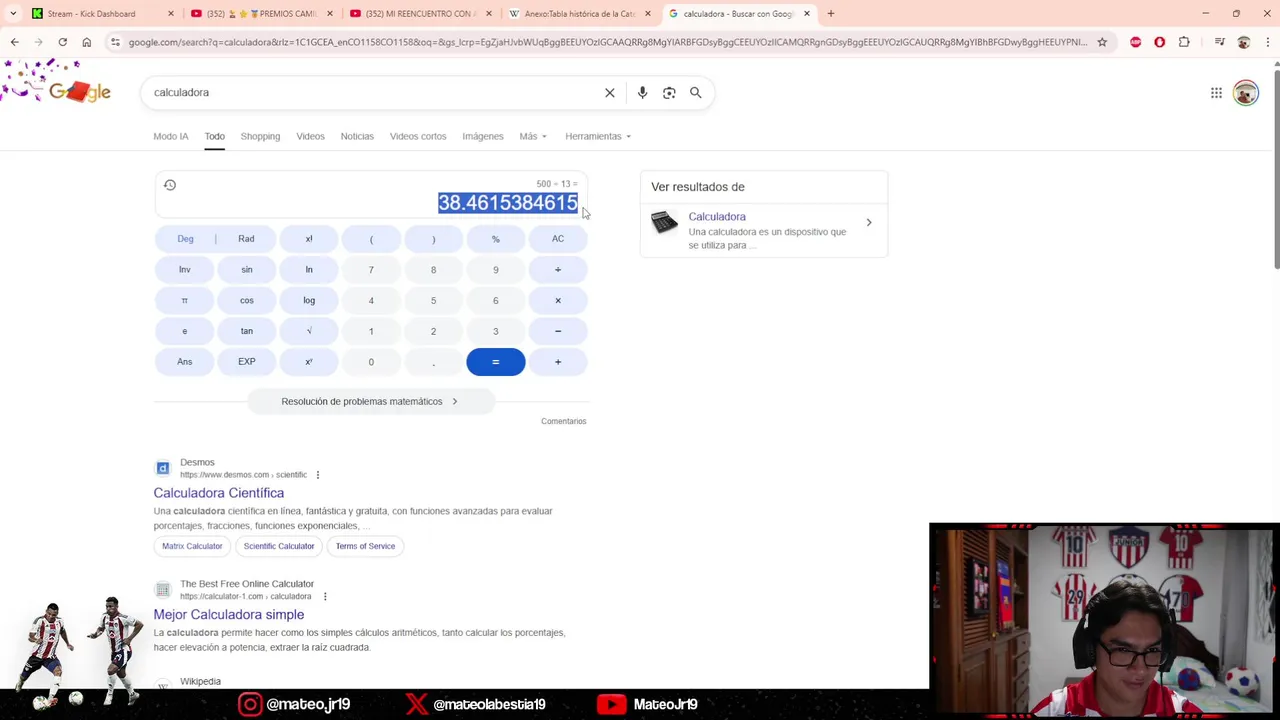This screenshot has width=1280, height=720.
Task: Click the Google logo
Action: coord(78,92)
